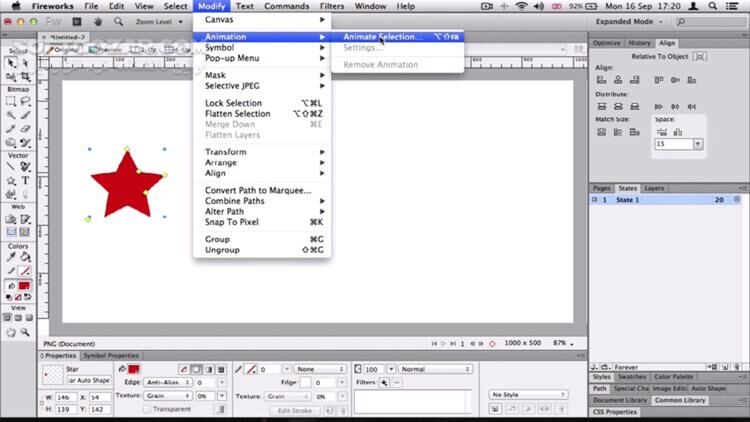This screenshot has width=750, height=422.
Task: Select the Pointer tool in the toolbox
Action: [10, 62]
